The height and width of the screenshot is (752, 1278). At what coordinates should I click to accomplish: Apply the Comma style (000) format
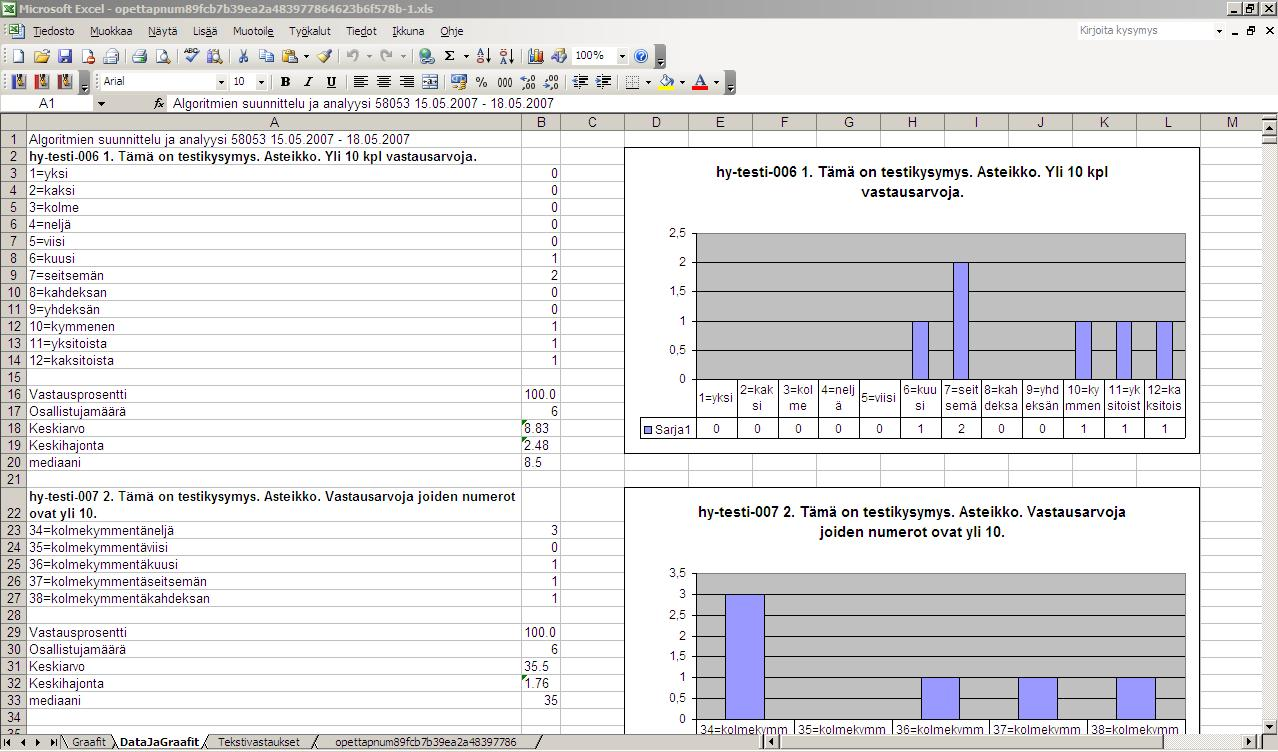coord(505,82)
